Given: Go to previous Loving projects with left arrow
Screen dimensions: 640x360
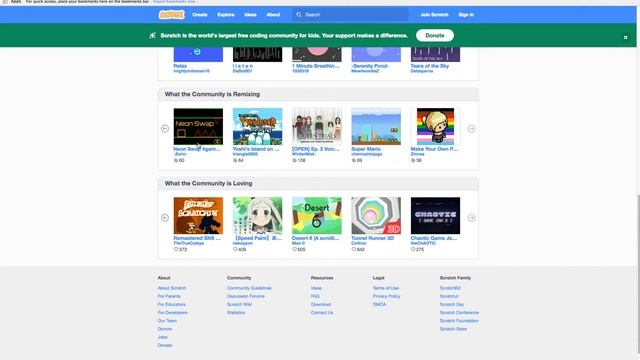Looking at the screenshot, I should pyautogui.click(x=165, y=218).
